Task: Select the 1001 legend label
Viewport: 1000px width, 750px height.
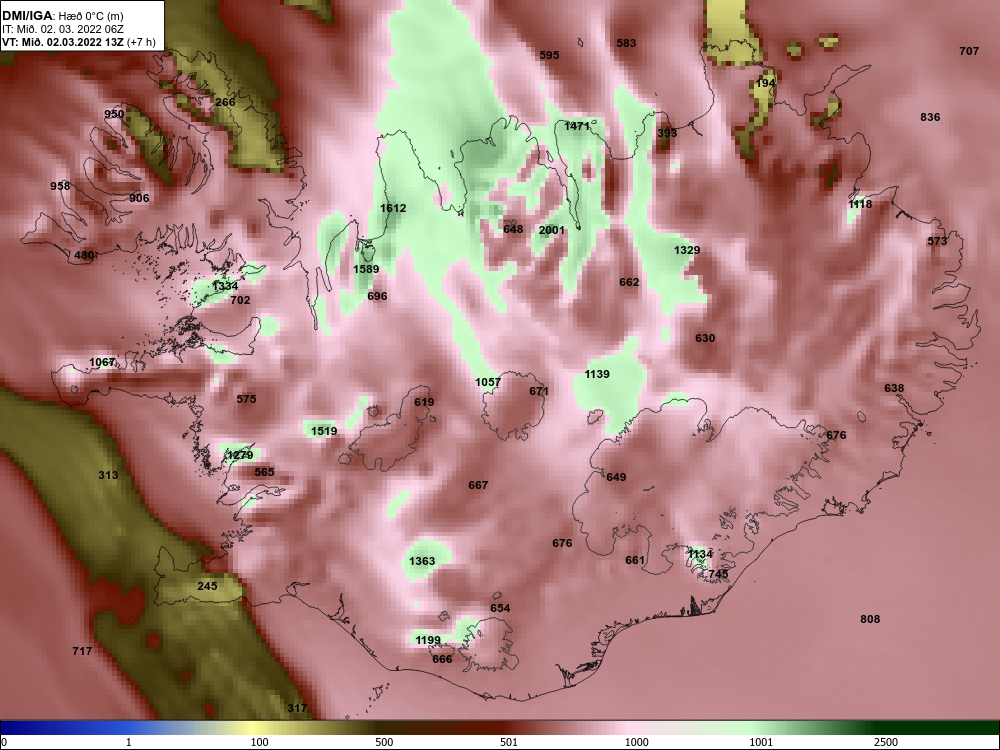Action: pyautogui.click(x=761, y=742)
